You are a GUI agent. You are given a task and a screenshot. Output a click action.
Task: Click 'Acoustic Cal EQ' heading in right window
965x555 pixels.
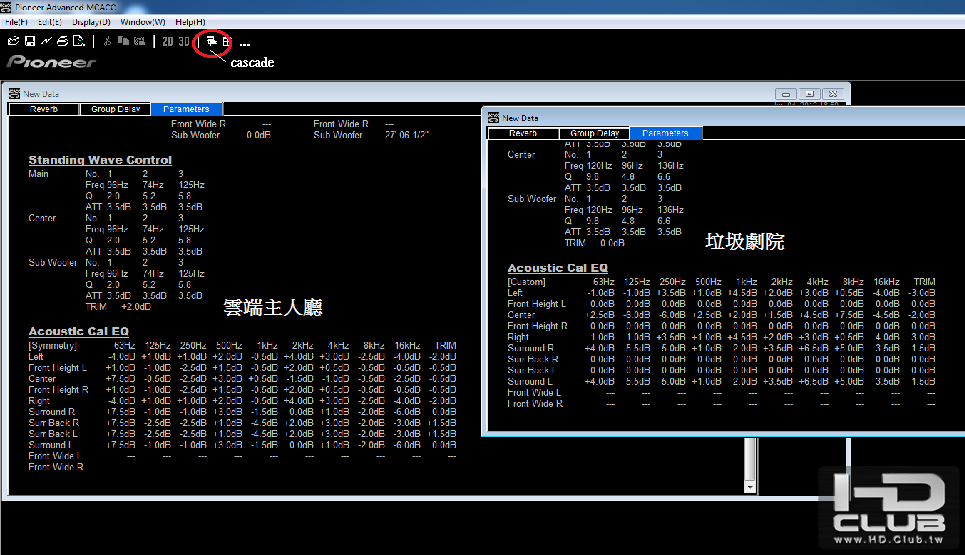558,268
